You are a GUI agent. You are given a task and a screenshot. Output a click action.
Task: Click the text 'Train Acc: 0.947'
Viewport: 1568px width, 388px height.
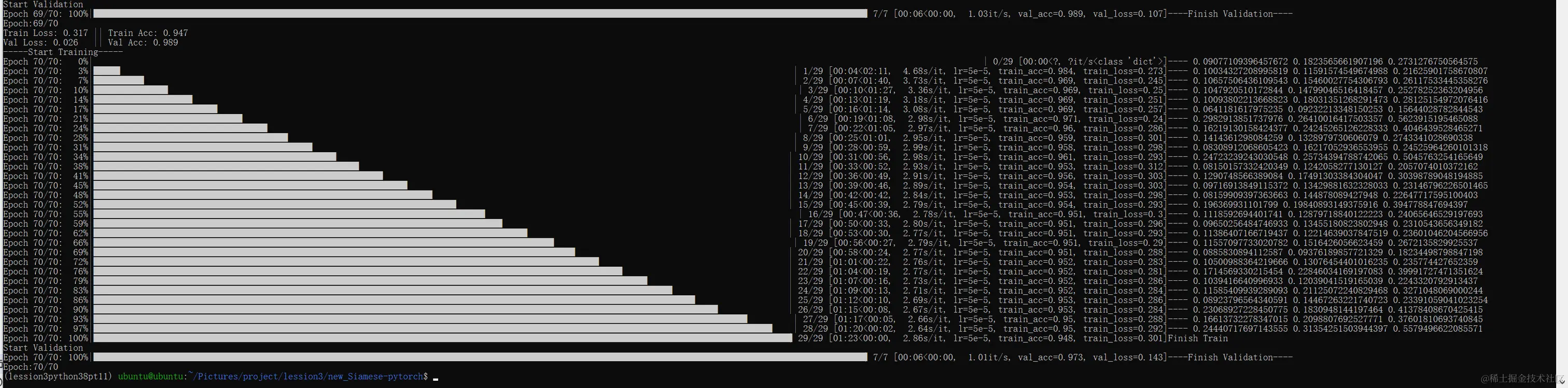[148, 33]
